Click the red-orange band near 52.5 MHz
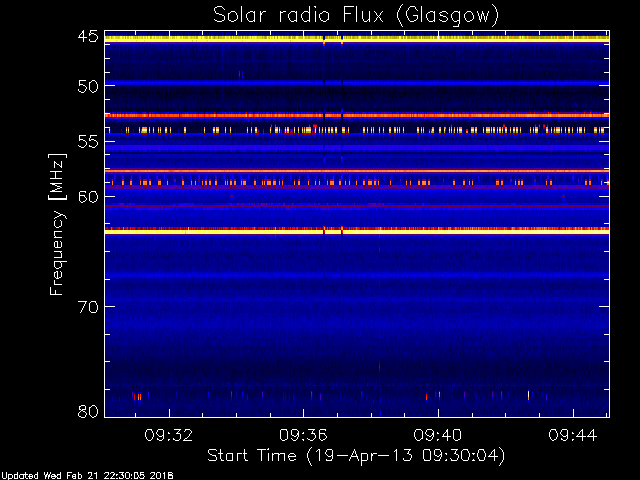 point(357,116)
